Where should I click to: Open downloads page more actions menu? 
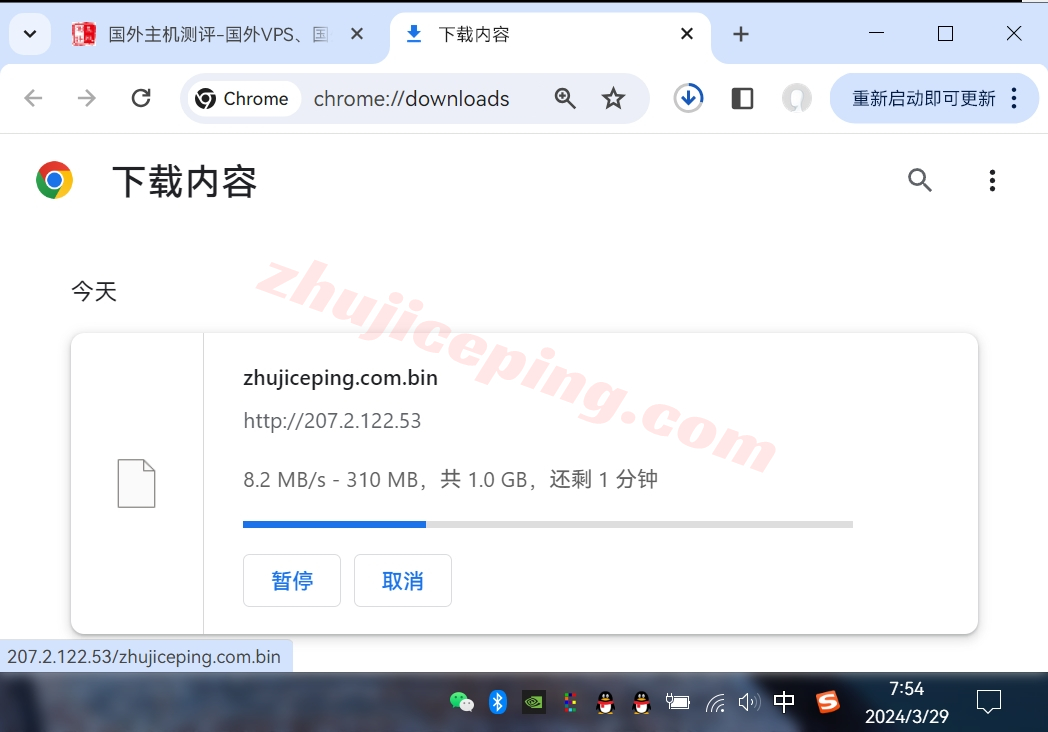992,180
